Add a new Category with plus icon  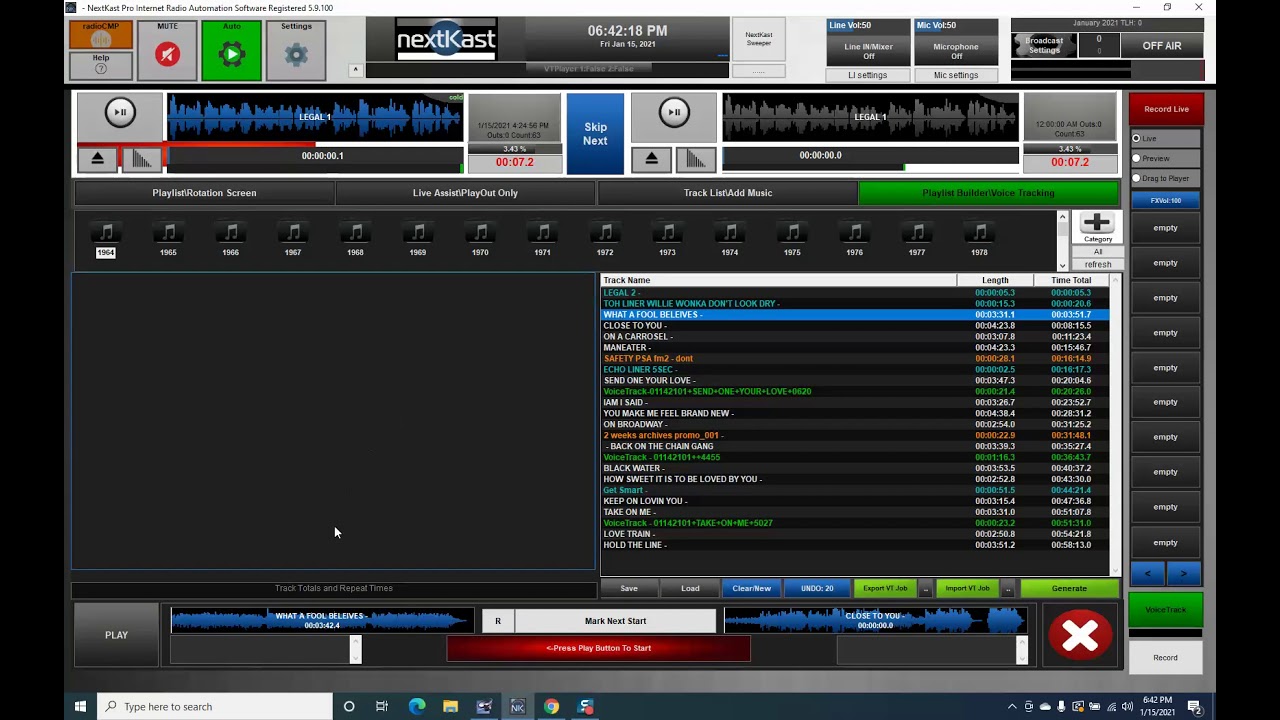point(1097,228)
